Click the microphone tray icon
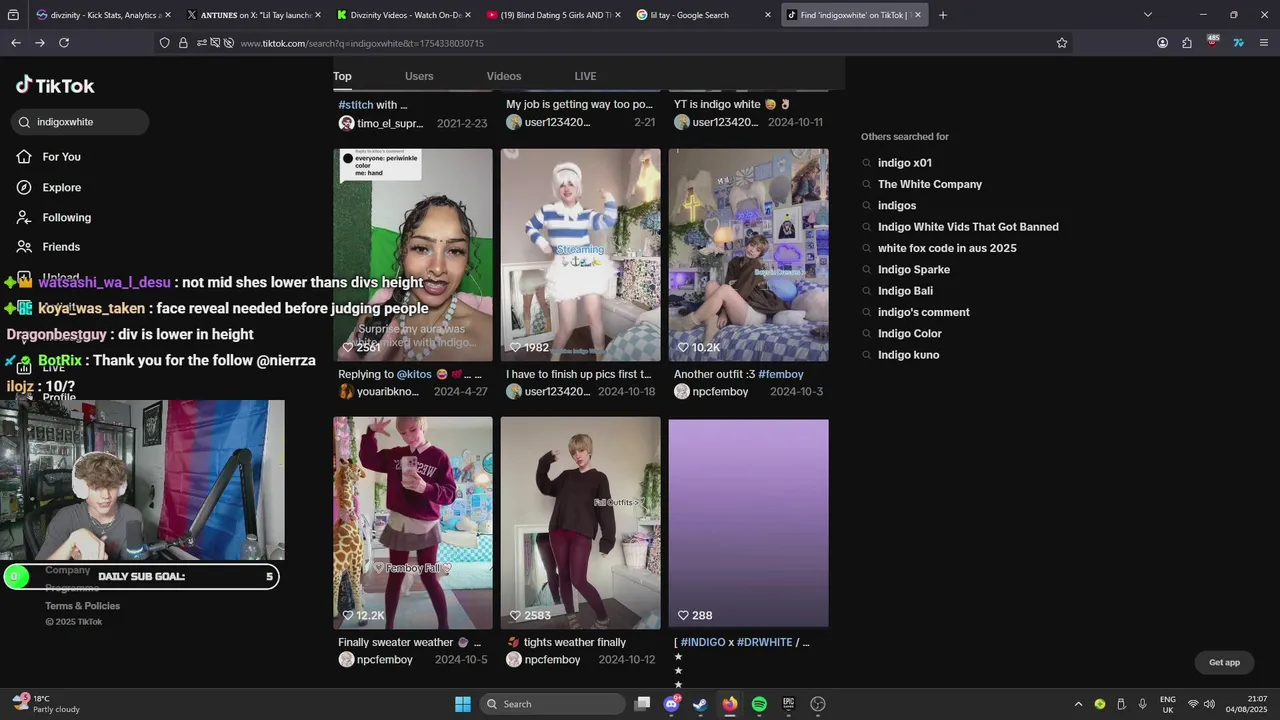 1142,704
